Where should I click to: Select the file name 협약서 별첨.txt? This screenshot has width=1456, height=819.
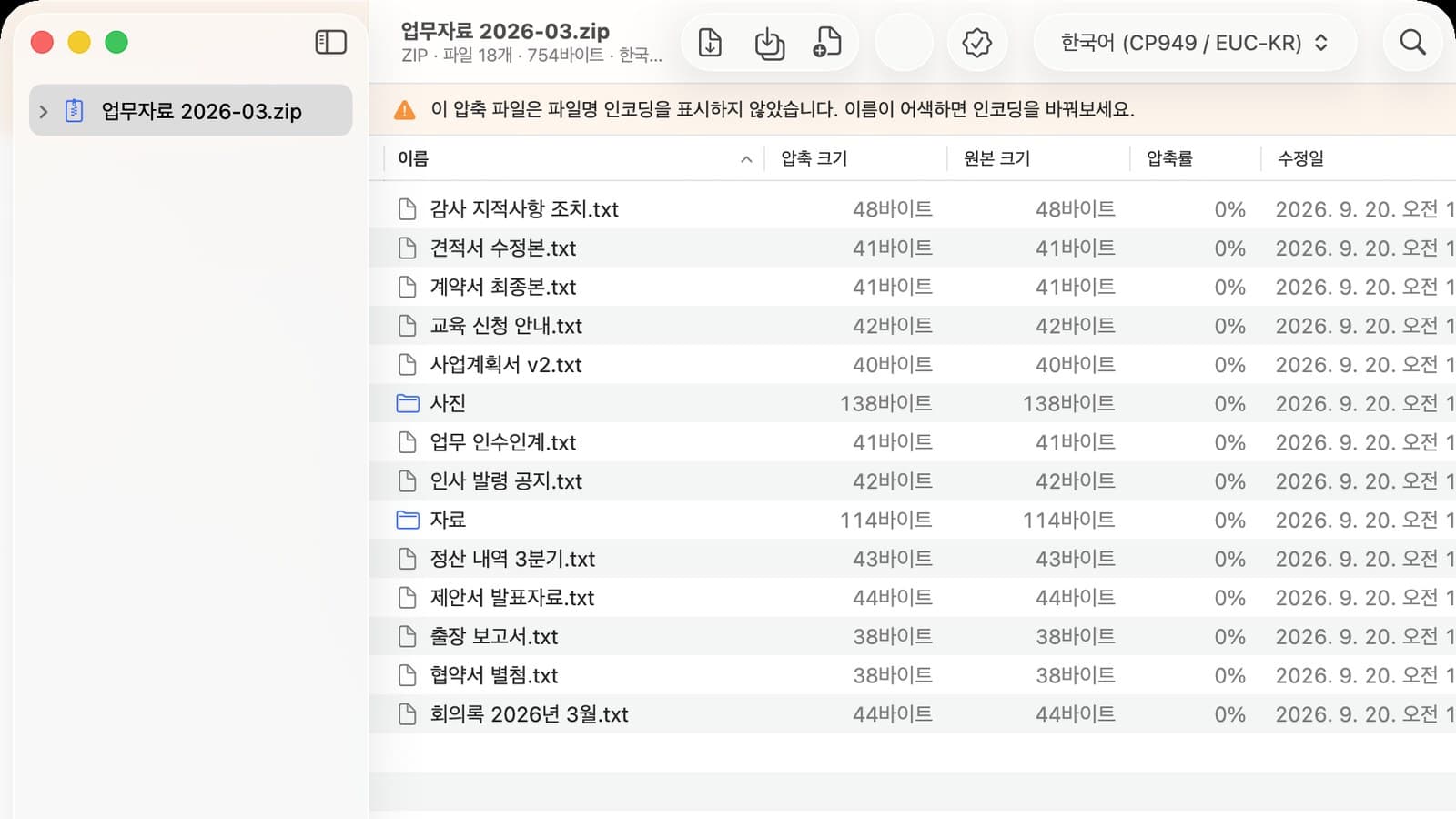(494, 675)
